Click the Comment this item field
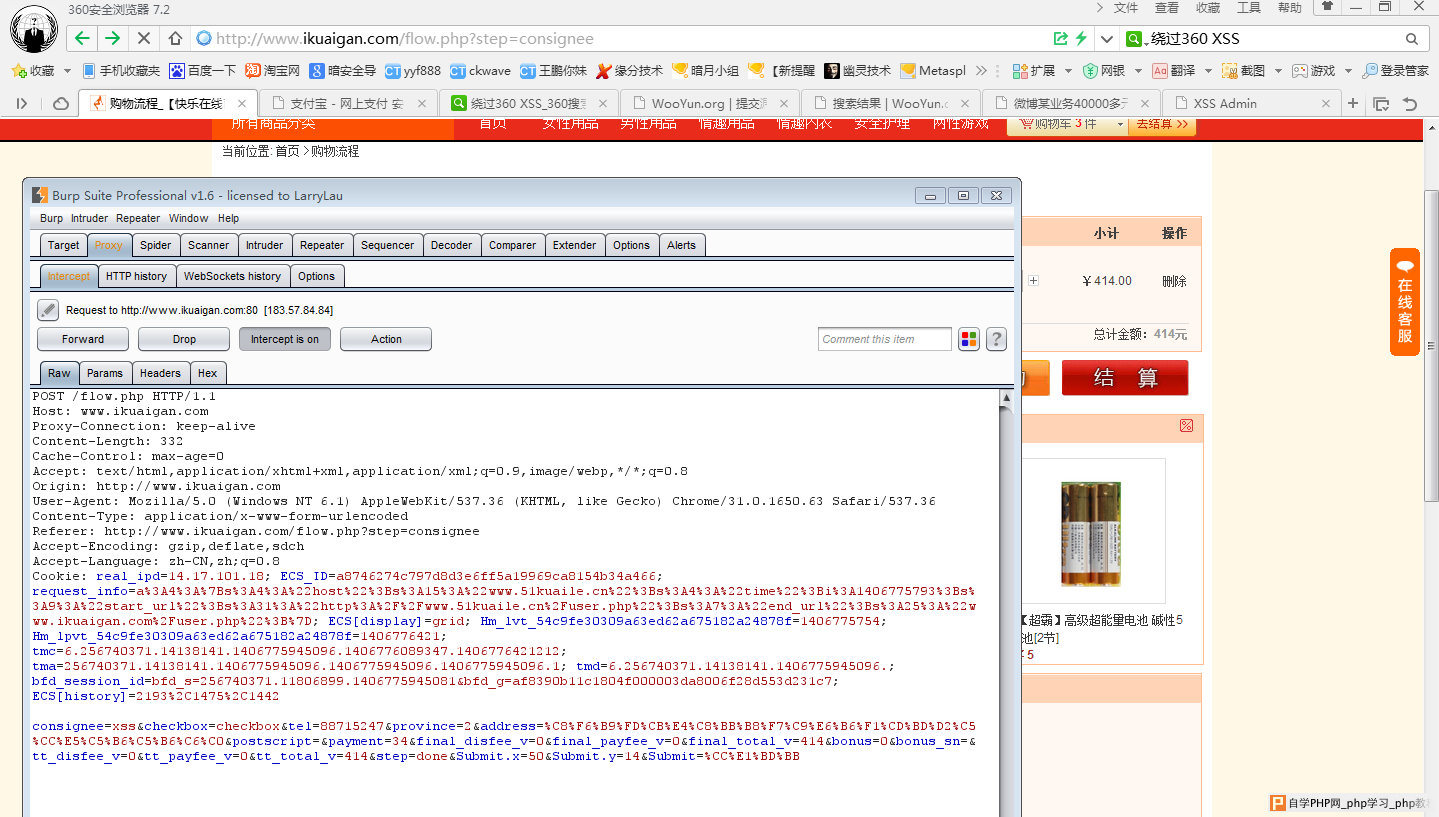 coord(885,339)
